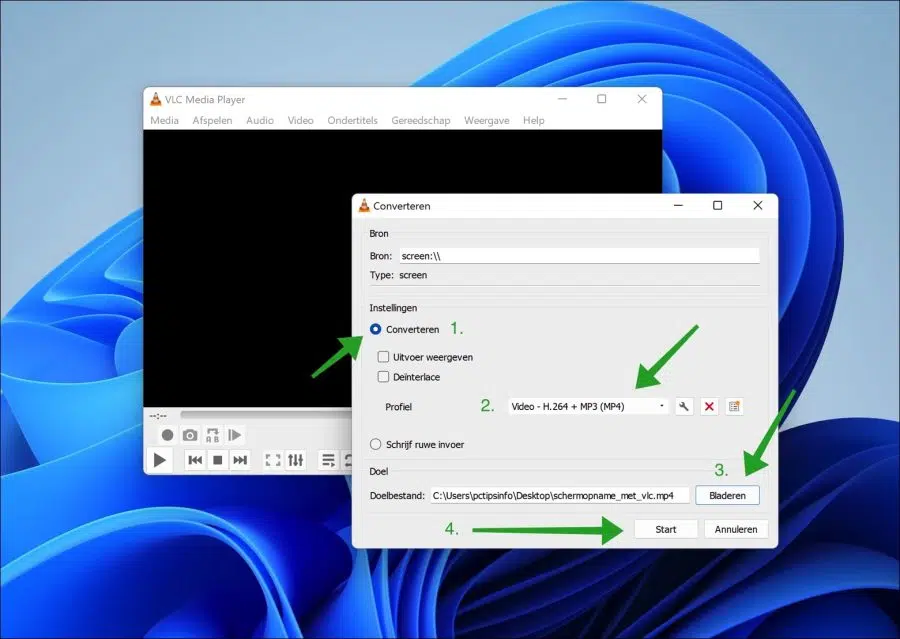This screenshot has height=639, width=900.
Task: Click the VLC cone icon in Converteren title bar
Action: tap(364, 206)
